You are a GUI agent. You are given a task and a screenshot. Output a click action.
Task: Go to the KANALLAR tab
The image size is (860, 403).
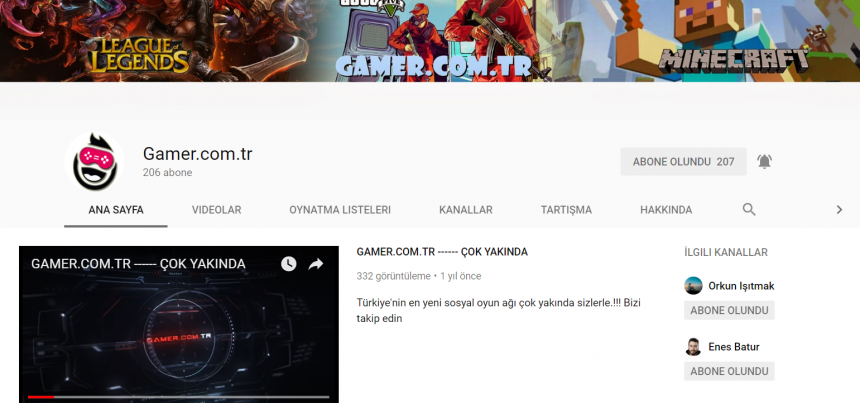466,210
